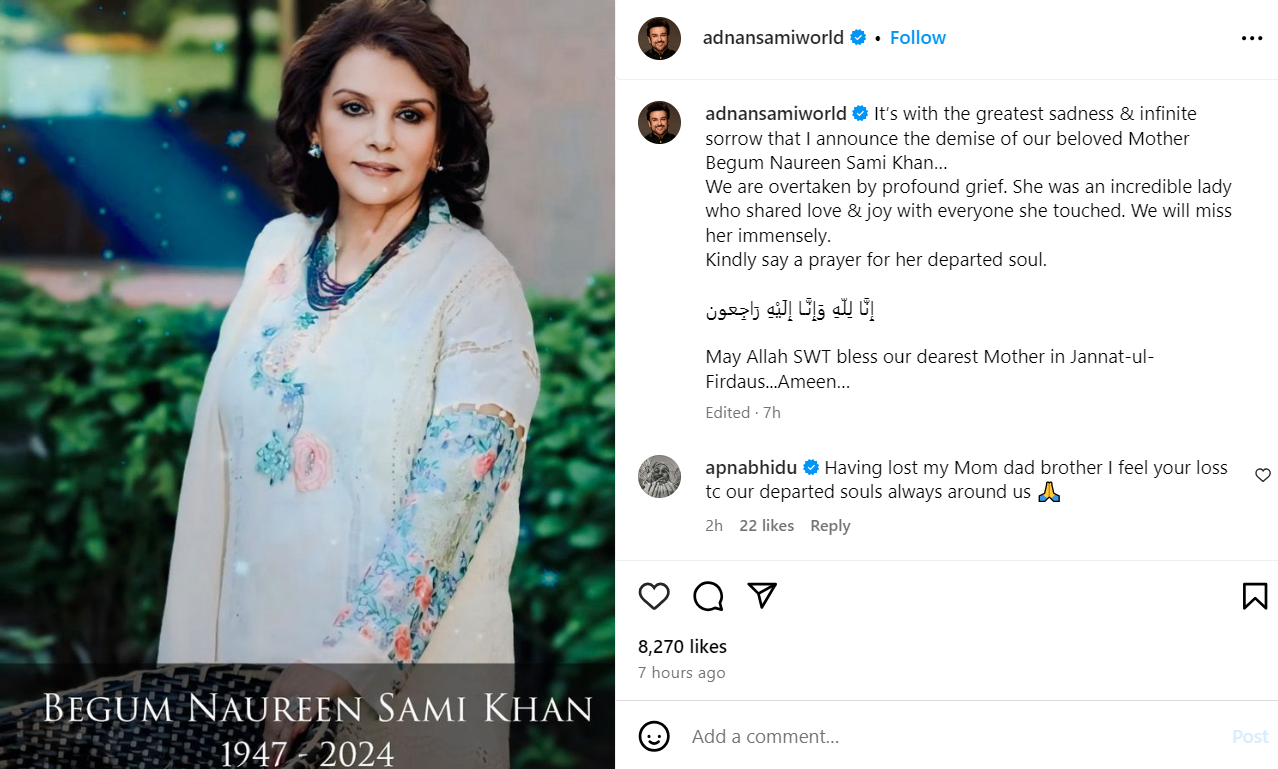Save the post with the bookmark icon
This screenshot has width=1278, height=769.
tap(1254, 596)
